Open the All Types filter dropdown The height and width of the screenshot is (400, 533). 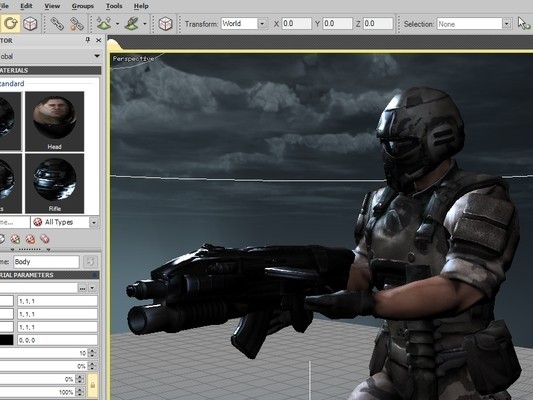coord(93,222)
